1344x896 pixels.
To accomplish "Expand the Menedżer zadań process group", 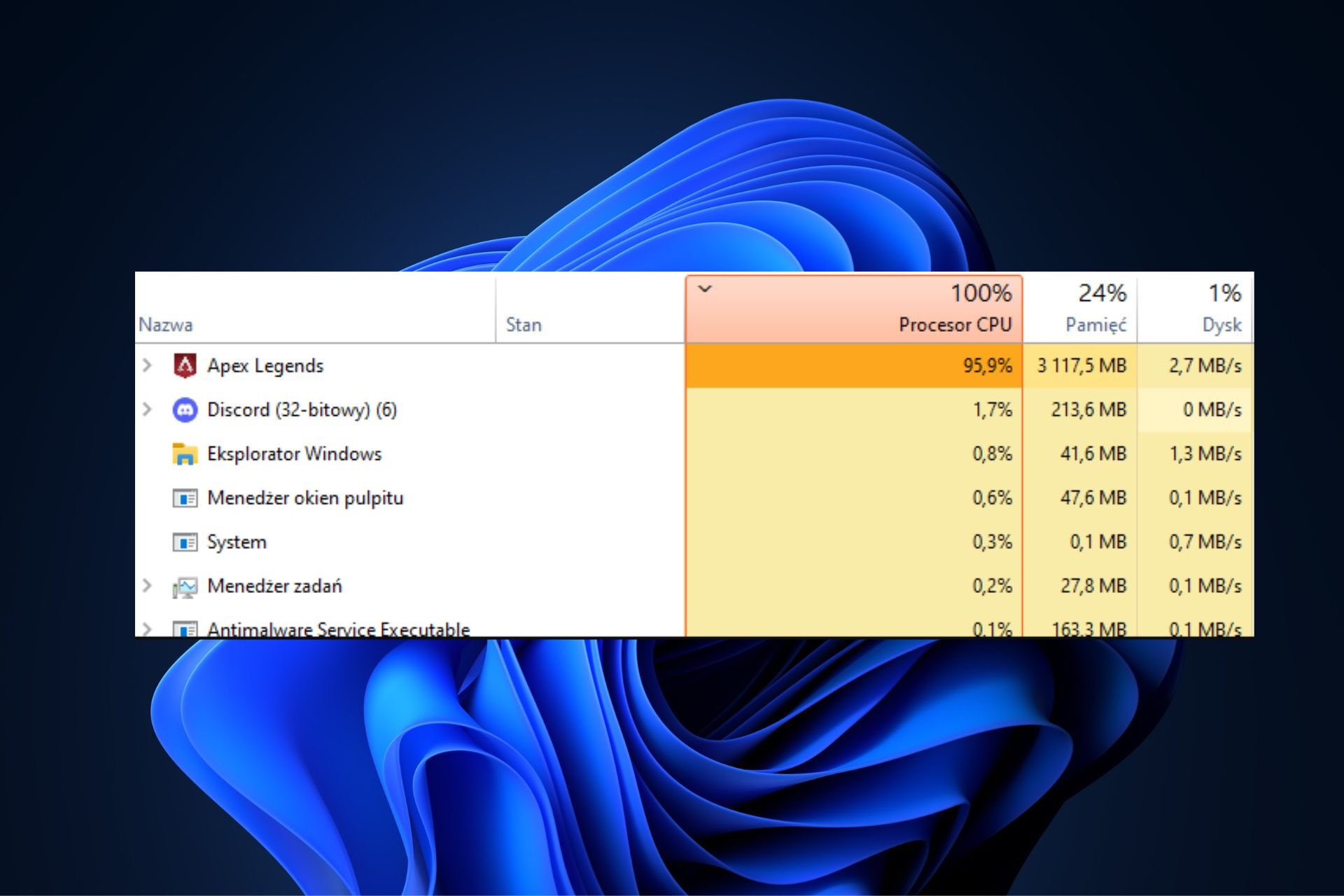I will (147, 585).
